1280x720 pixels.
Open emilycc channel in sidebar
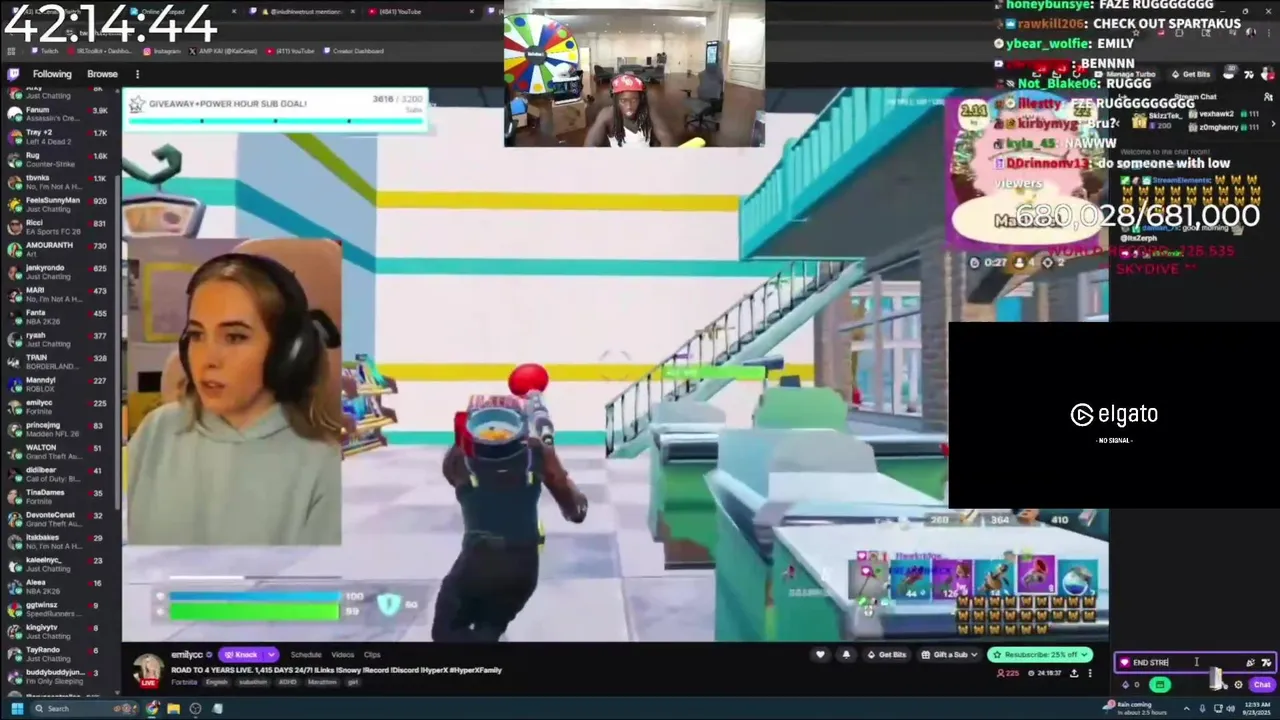60,406
